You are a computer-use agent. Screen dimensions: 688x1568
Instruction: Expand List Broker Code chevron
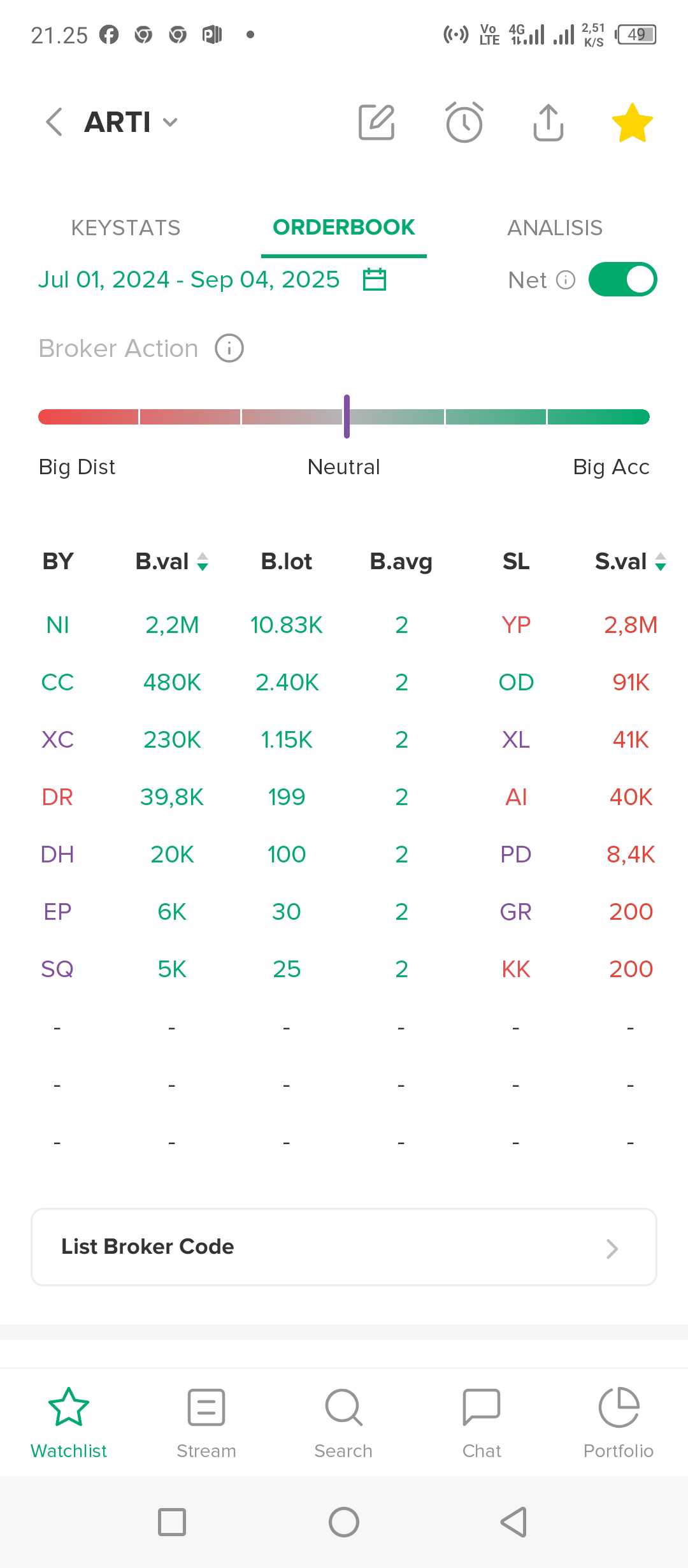pyautogui.click(x=612, y=1249)
